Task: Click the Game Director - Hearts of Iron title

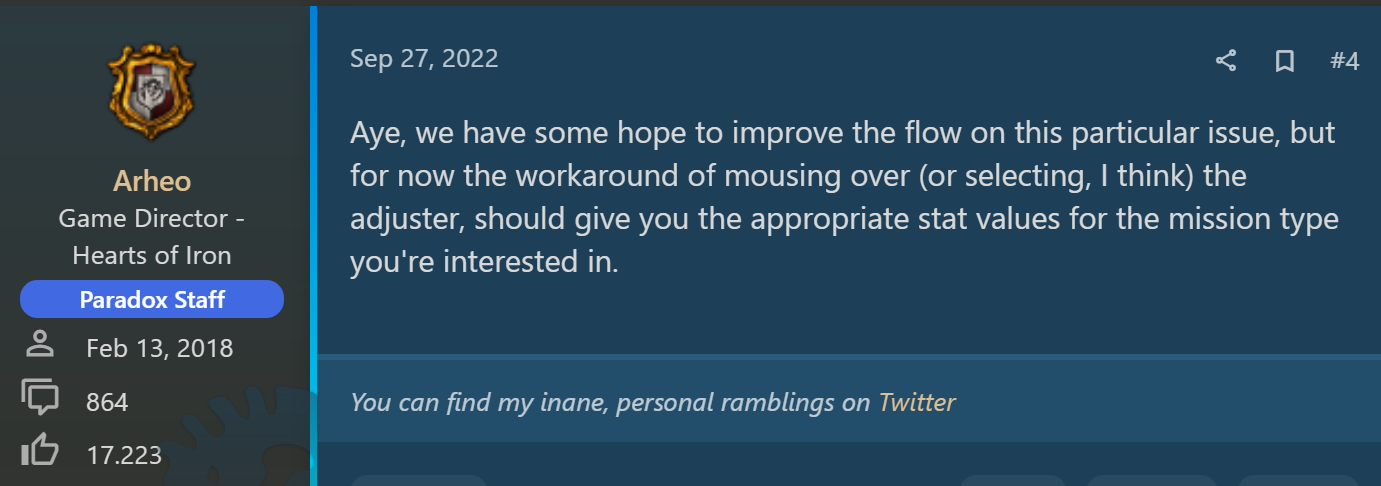Action: [x=152, y=236]
